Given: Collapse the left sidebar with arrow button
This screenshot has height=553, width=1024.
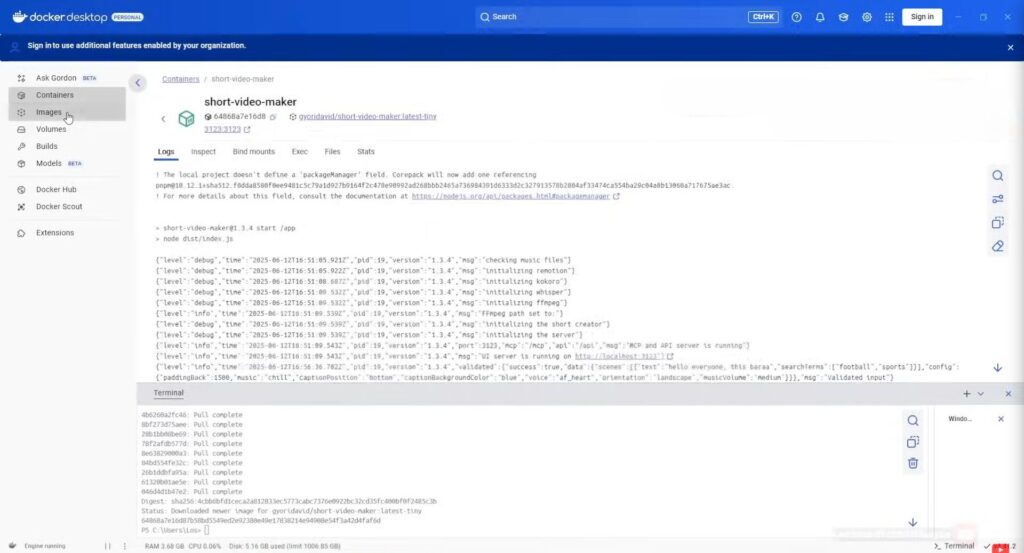Looking at the screenshot, I should (x=139, y=83).
